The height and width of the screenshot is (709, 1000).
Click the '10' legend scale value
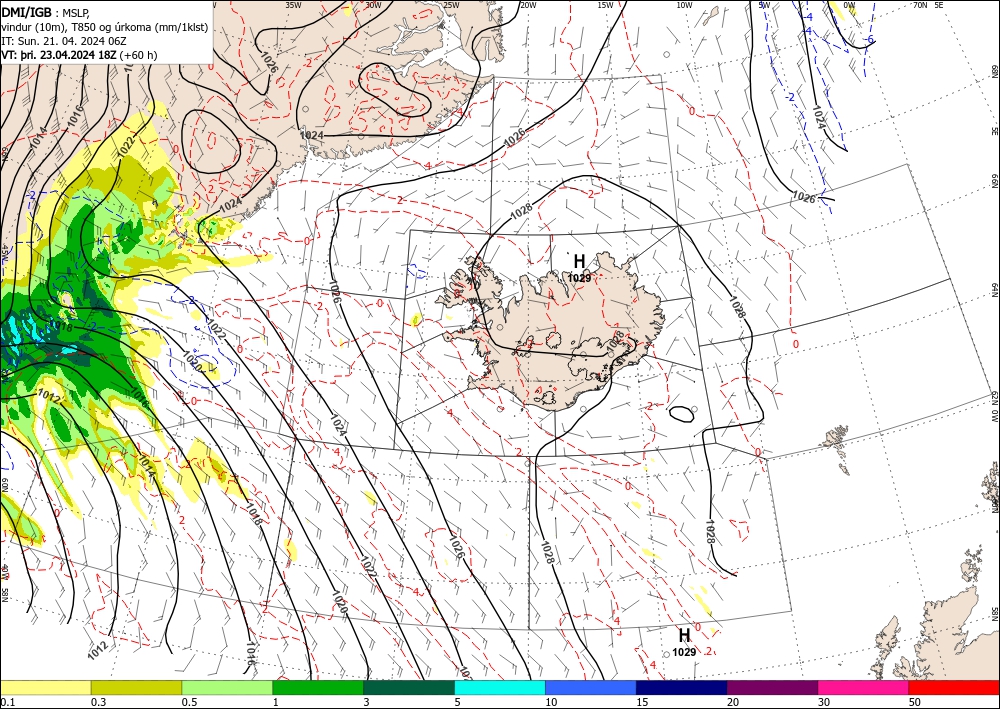551,702
